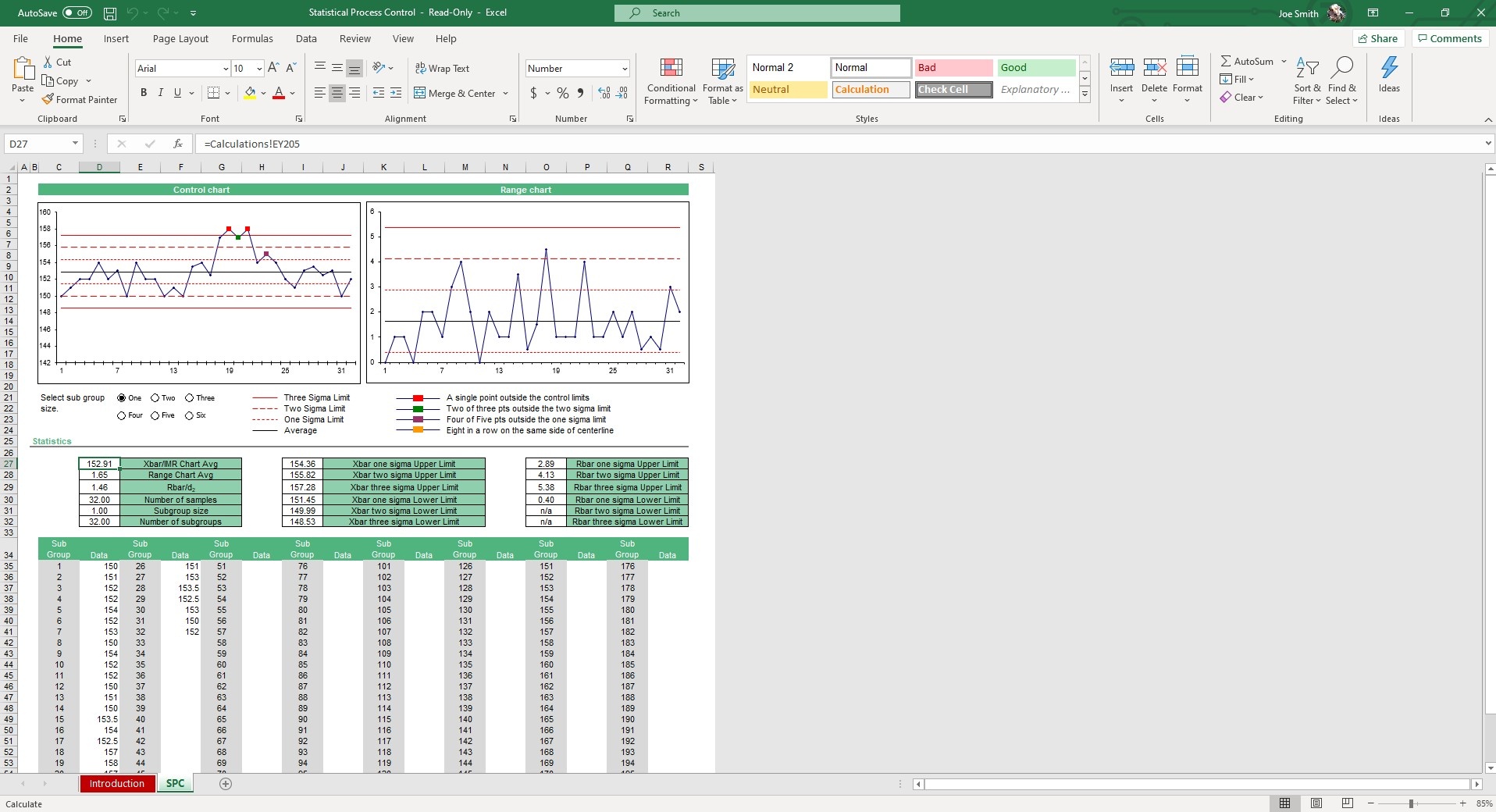Open Sort & Filter options
The image size is (1496, 812).
pyautogui.click(x=1307, y=80)
